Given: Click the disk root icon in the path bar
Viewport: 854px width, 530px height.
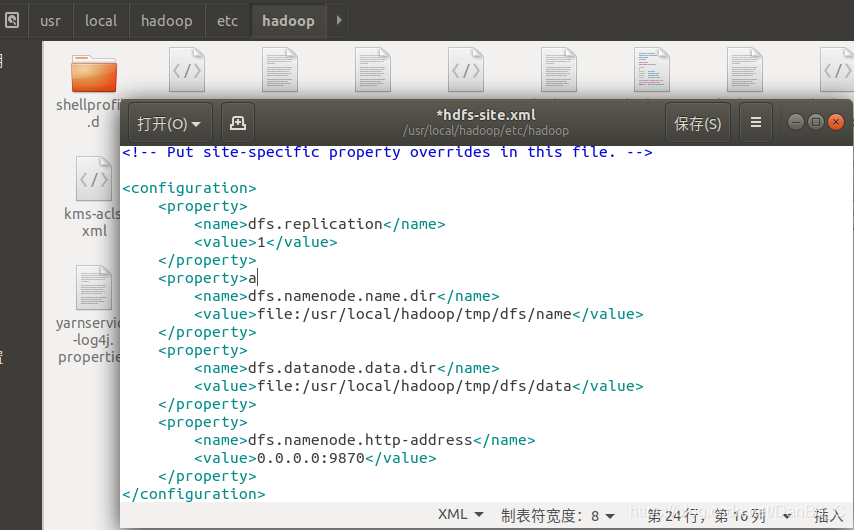Looking at the screenshot, I should point(12,21).
